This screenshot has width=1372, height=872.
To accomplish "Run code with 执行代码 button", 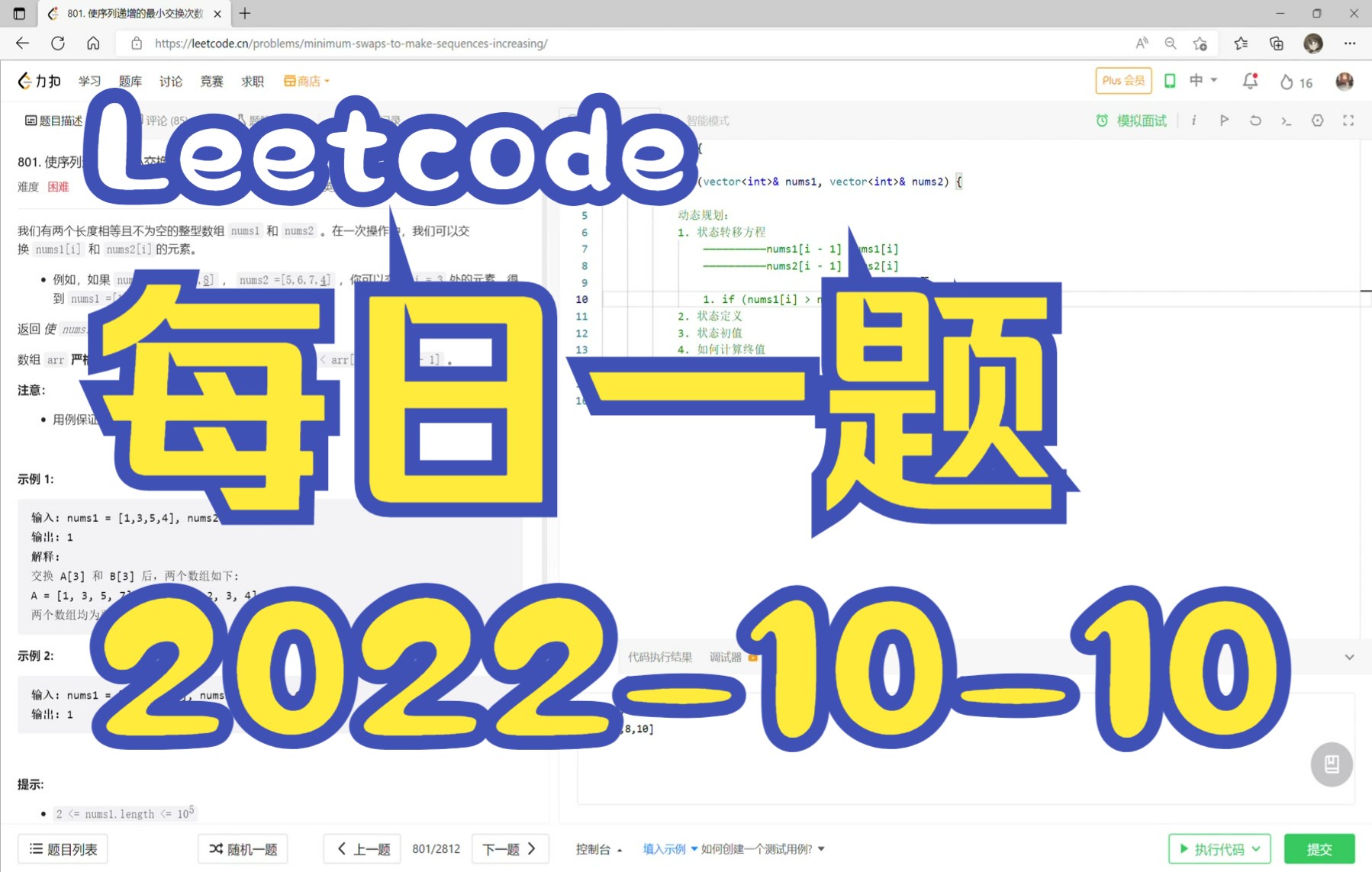I will (x=1219, y=849).
